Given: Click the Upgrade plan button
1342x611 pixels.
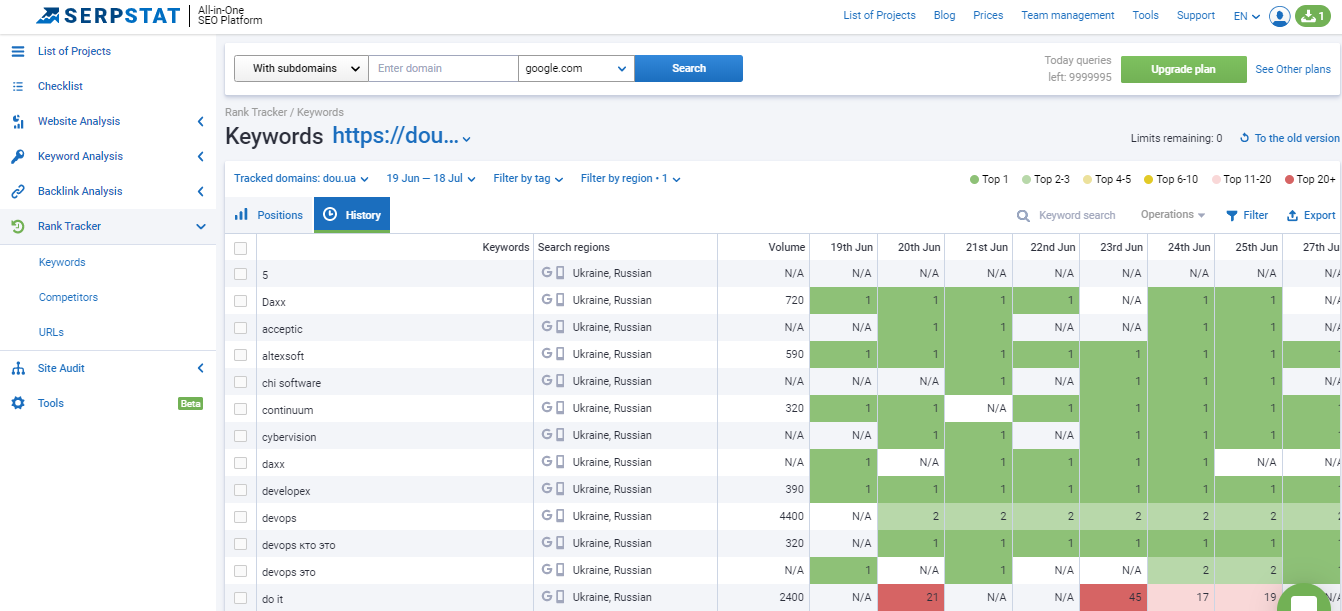Looking at the screenshot, I should click(x=1183, y=69).
